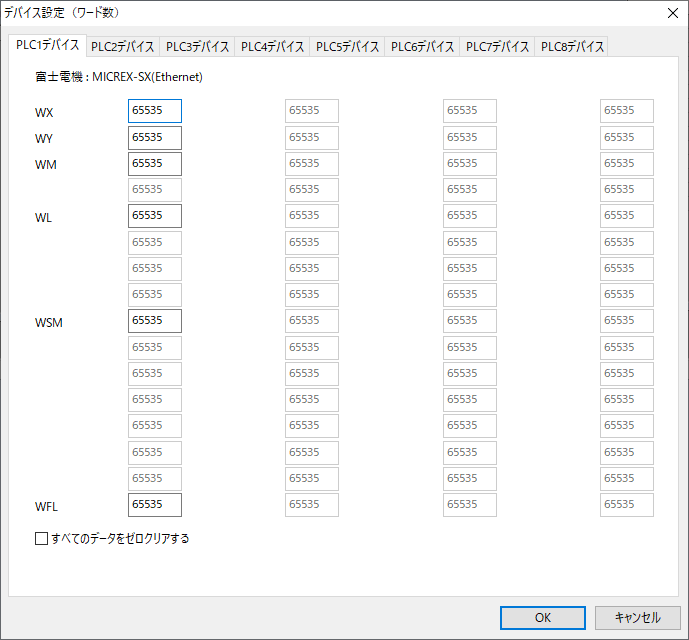Click the second-column field in the WX row
Viewport: 689px width, 640px height.
coord(312,111)
